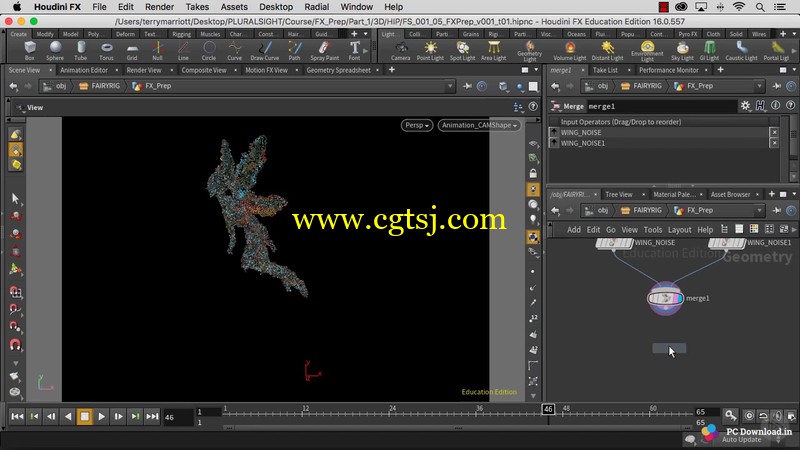Toggle the pin on the viewport pane

coord(467,86)
